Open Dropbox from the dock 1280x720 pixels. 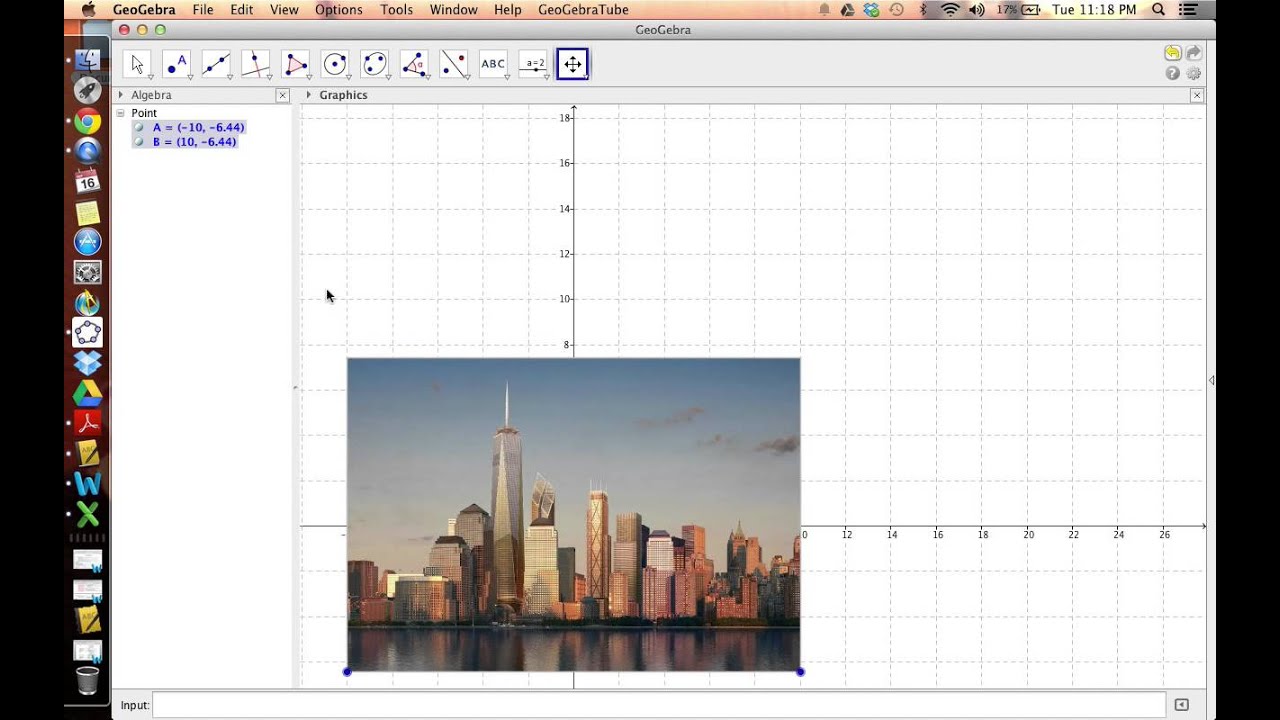pos(88,363)
